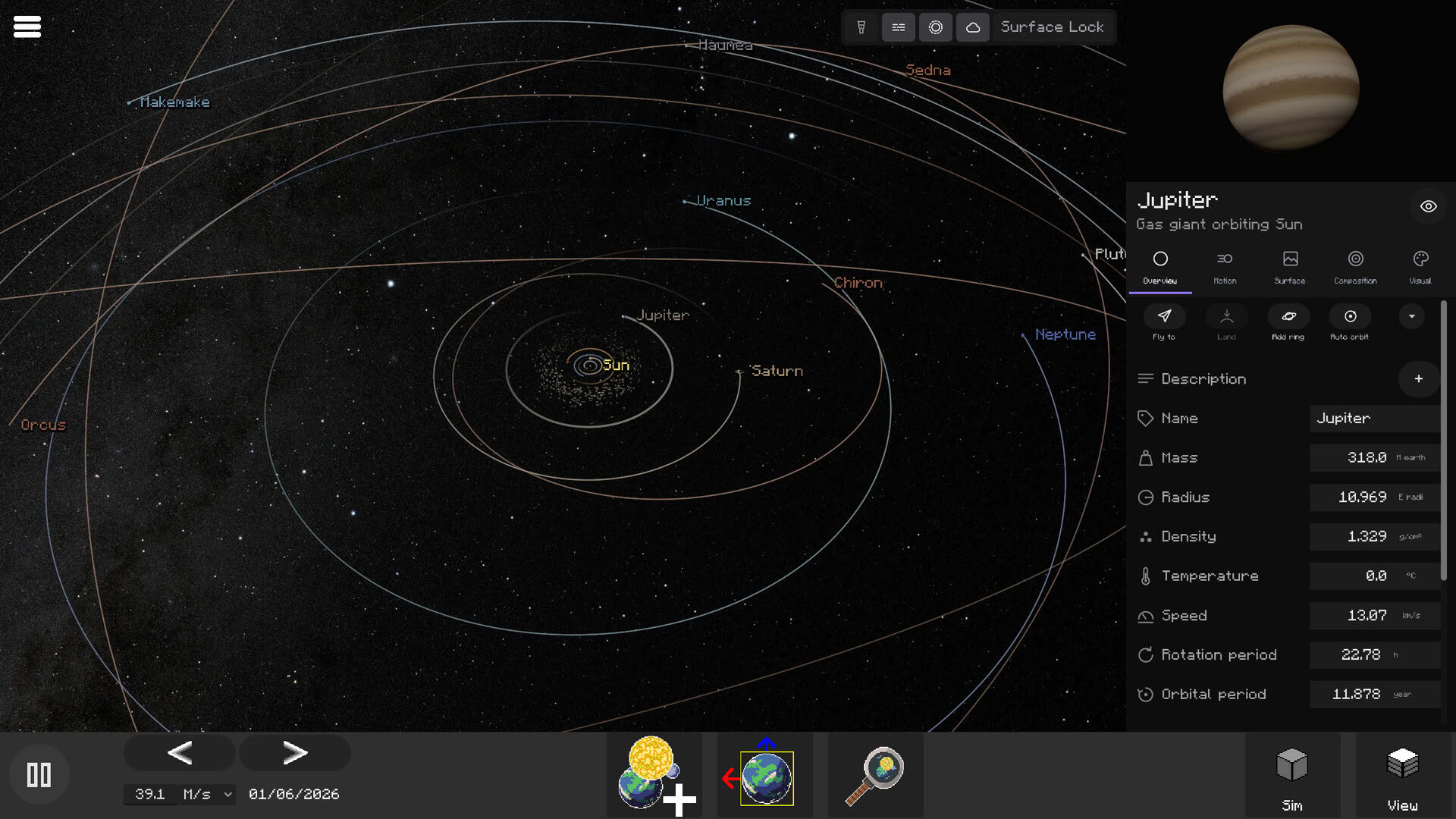The height and width of the screenshot is (819, 1456).
Task: Click the Speed gauge icon
Action: (x=1145, y=617)
